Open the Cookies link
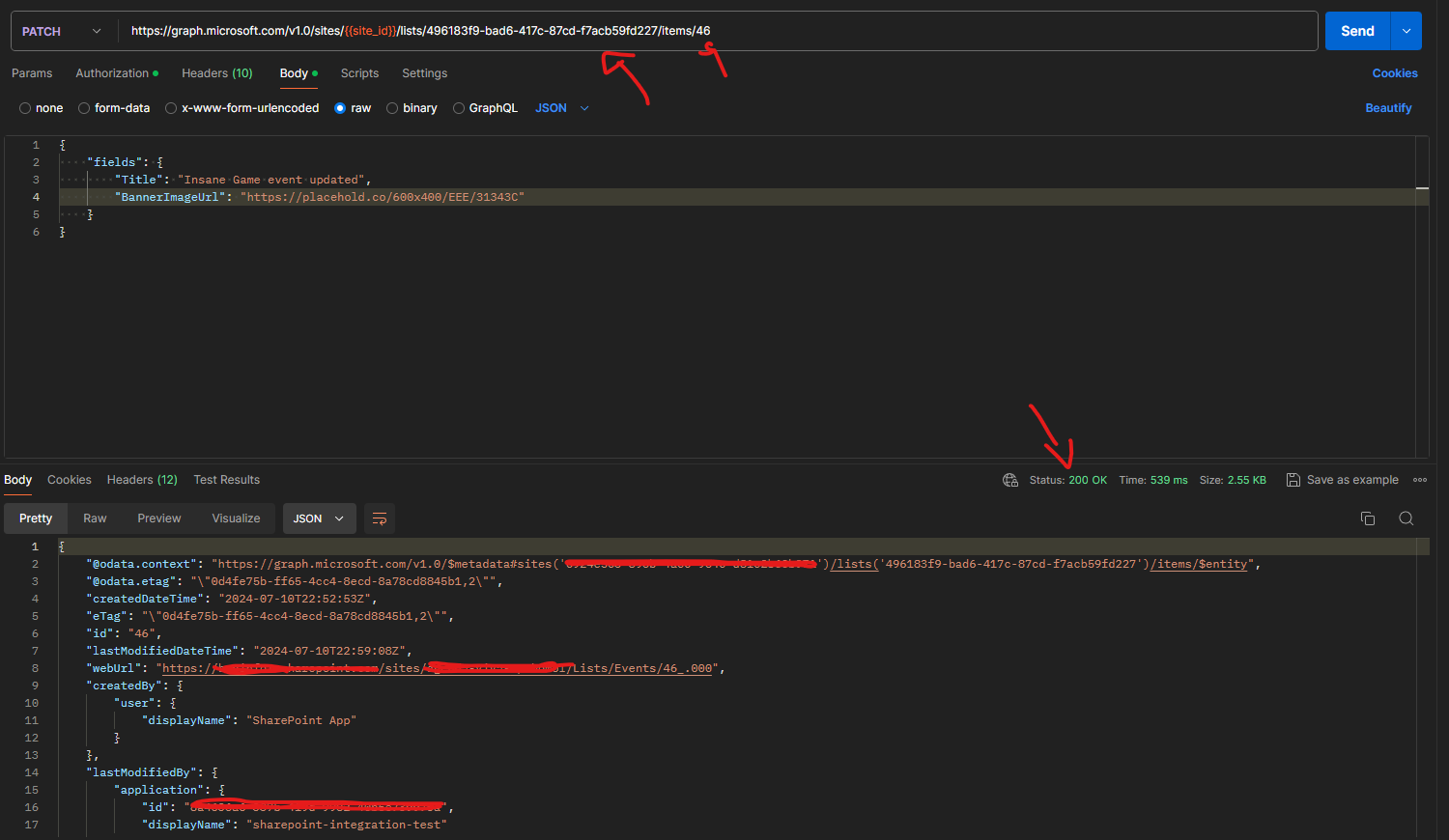The height and width of the screenshot is (840, 1449). tap(1395, 73)
